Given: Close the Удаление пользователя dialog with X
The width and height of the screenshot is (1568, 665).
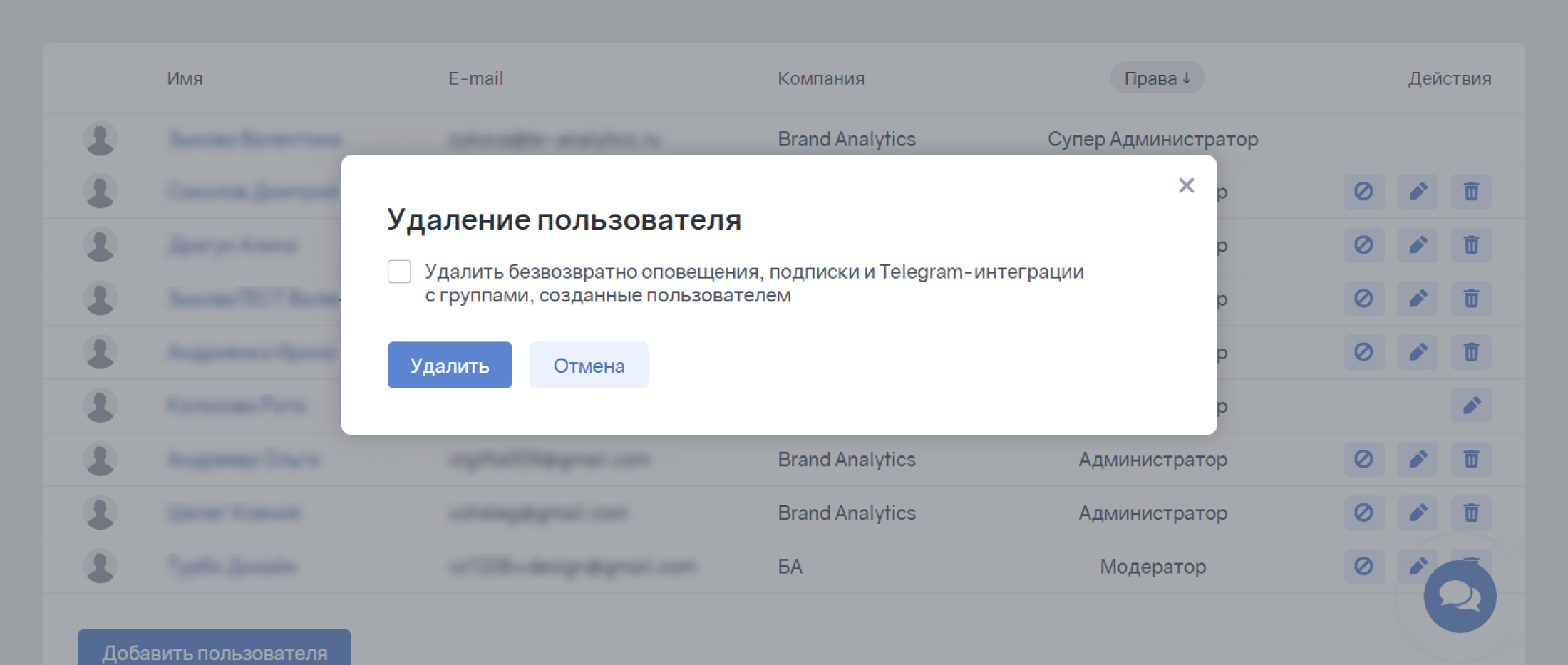Looking at the screenshot, I should (x=1186, y=185).
